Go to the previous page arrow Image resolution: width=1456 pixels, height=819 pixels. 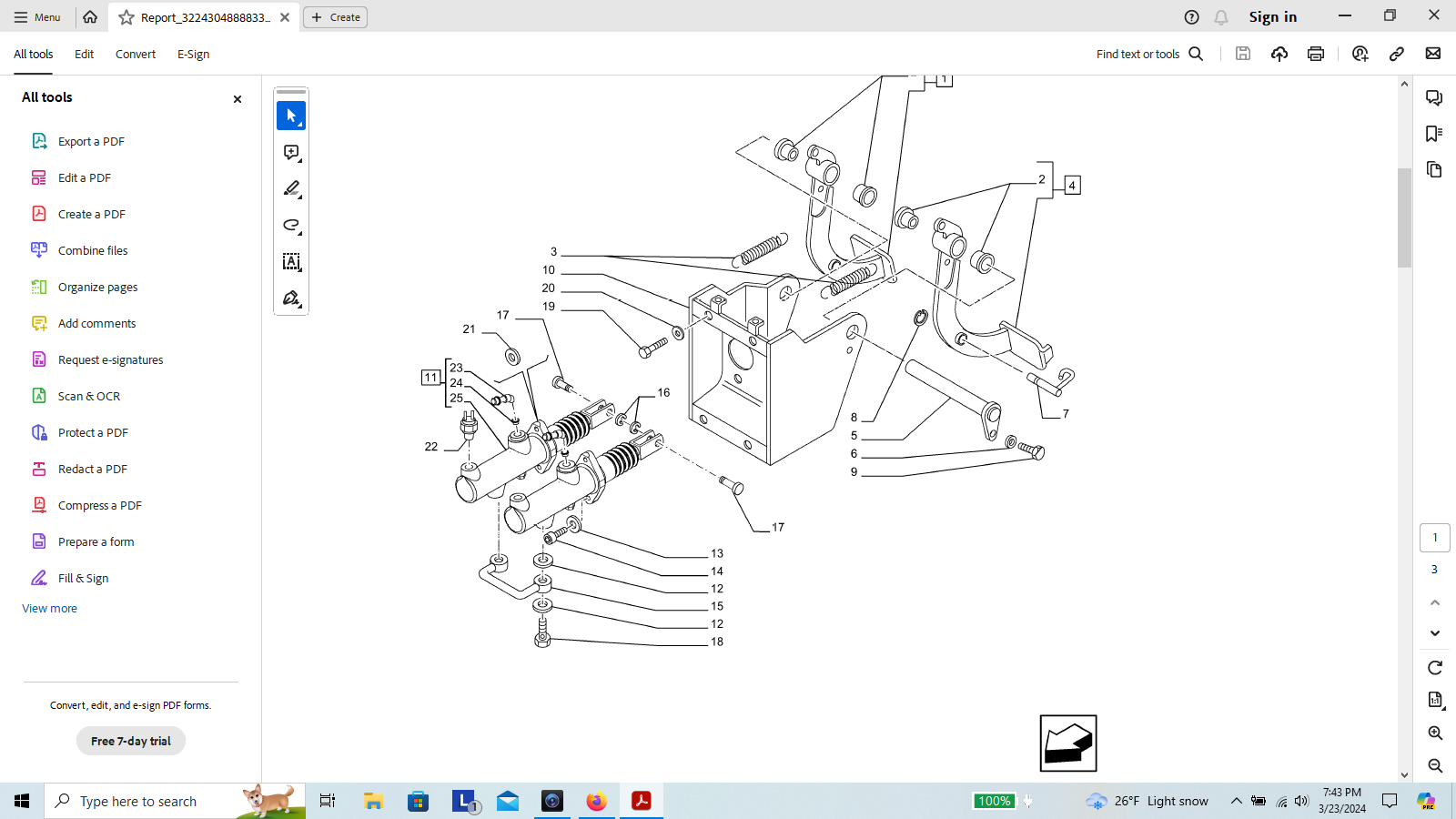pyautogui.click(x=1435, y=602)
